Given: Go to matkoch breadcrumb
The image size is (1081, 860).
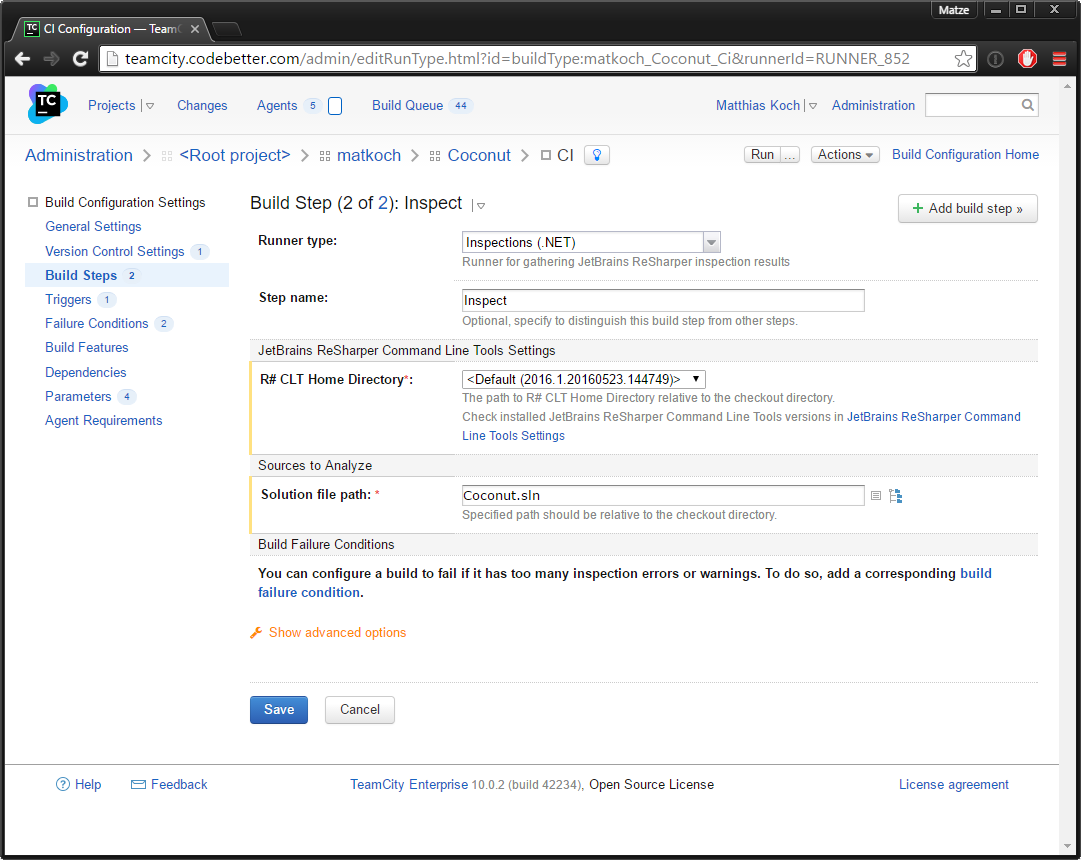Looking at the screenshot, I should 369,155.
